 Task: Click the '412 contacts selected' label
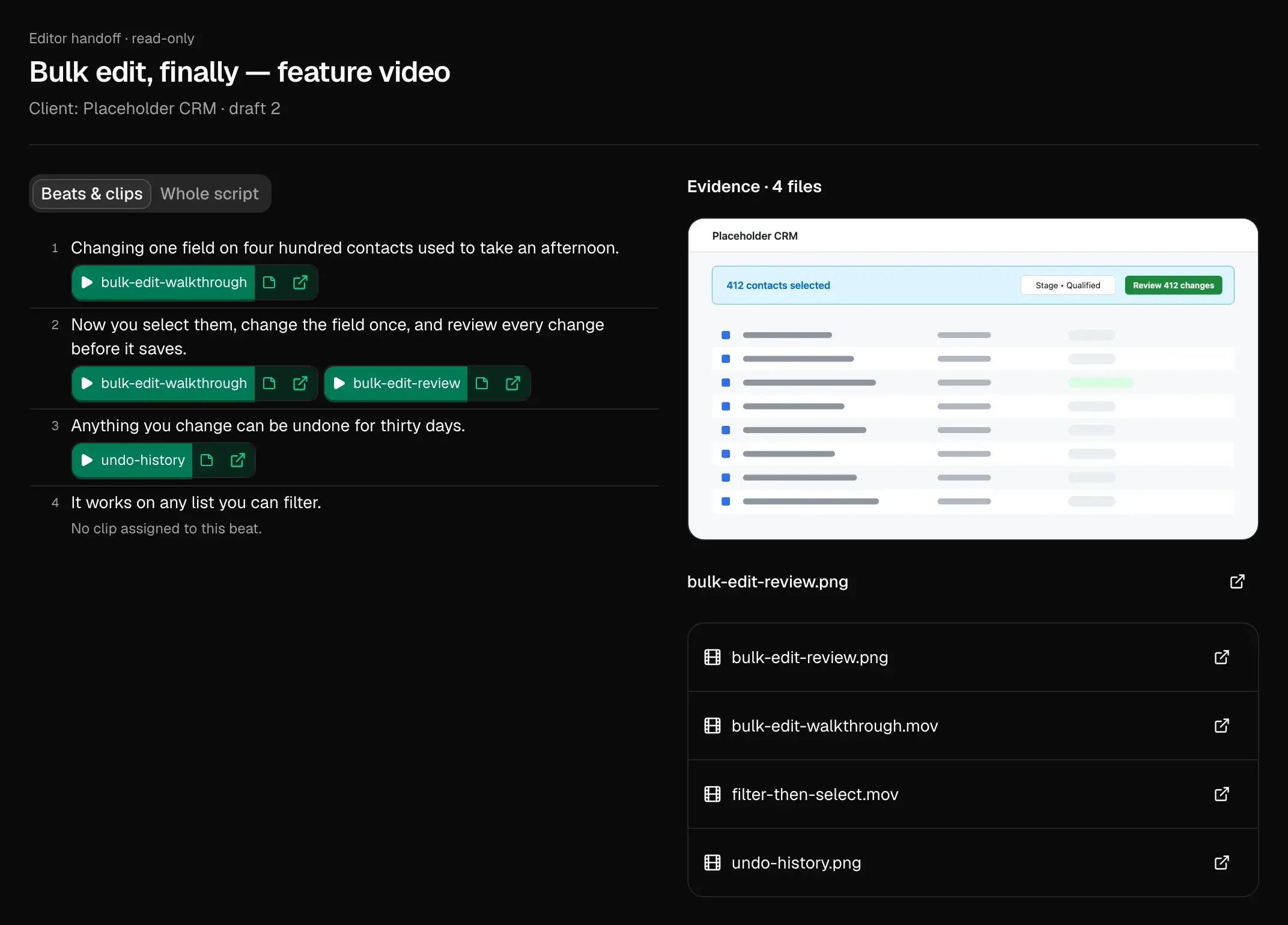click(x=778, y=285)
